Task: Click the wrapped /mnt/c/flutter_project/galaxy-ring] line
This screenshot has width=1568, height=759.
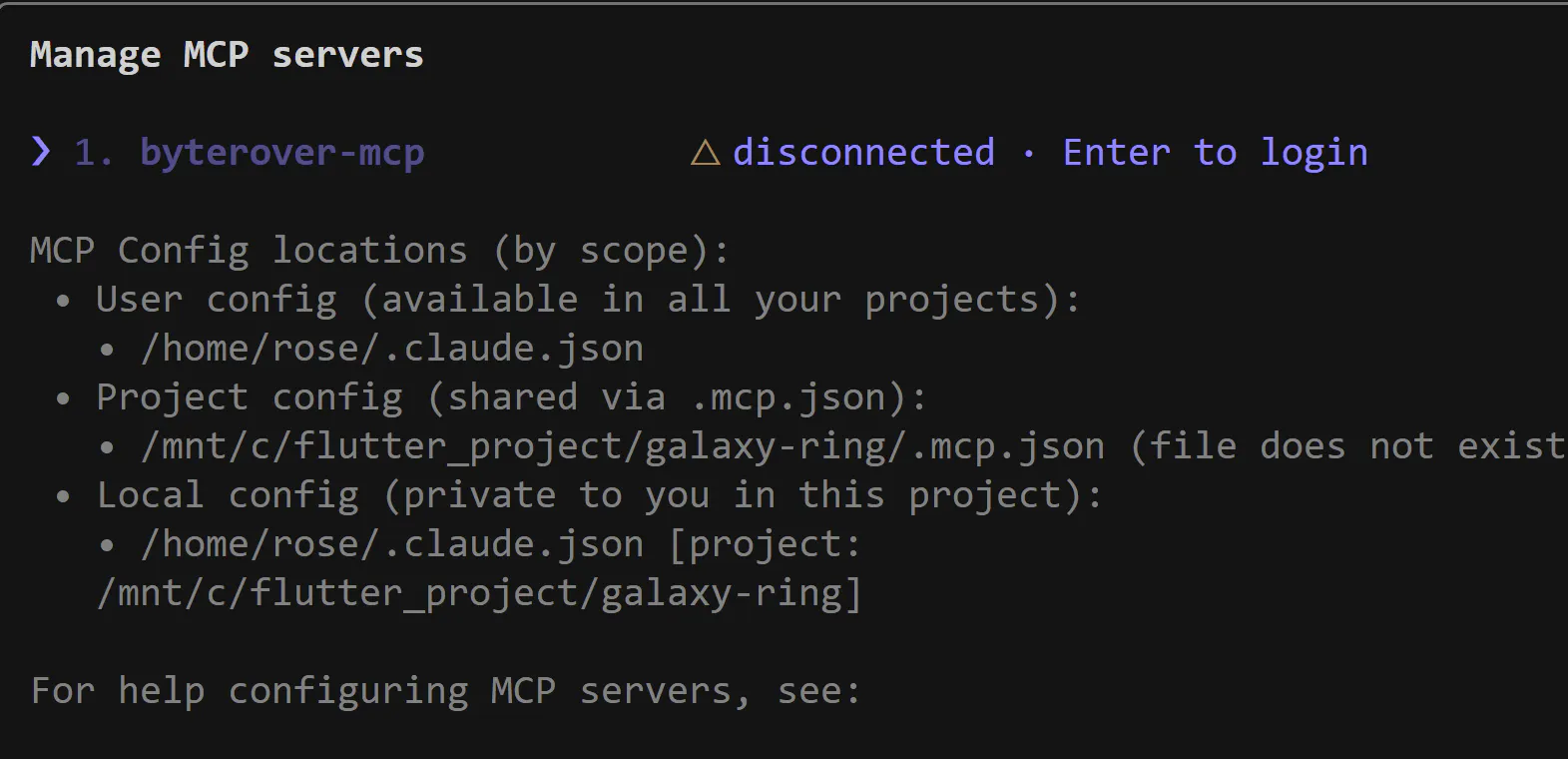Action: [479, 593]
